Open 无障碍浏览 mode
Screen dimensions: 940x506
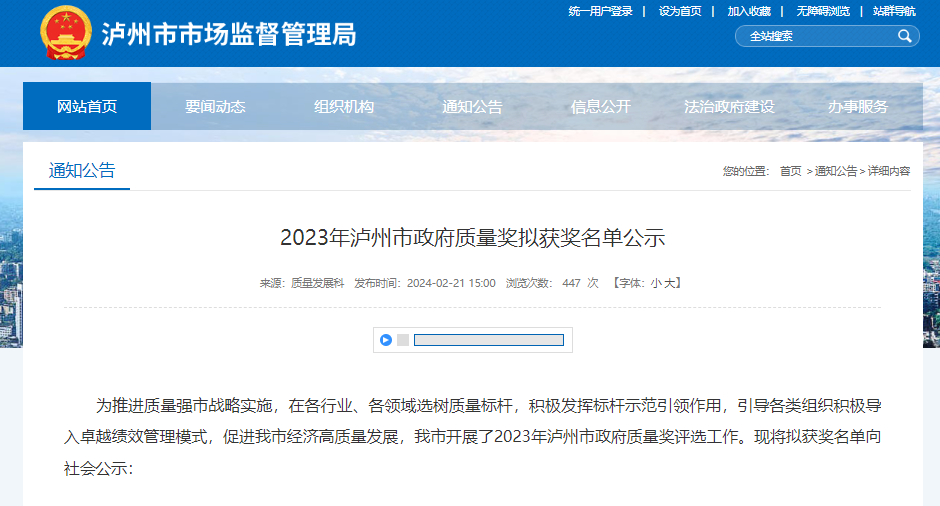coord(822,11)
